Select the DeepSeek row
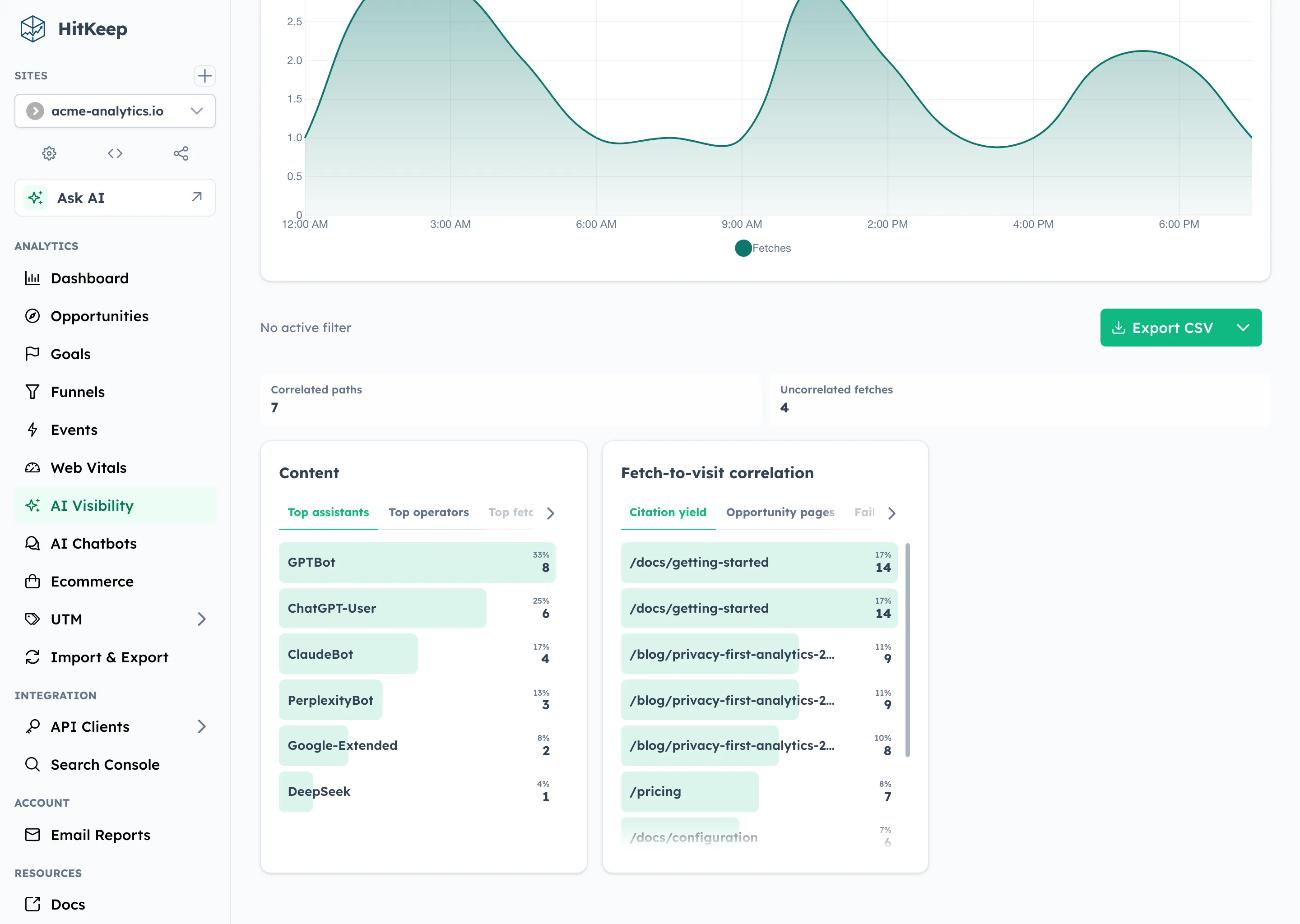The image size is (1300, 924). pyautogui.click(x=417, y=791)
